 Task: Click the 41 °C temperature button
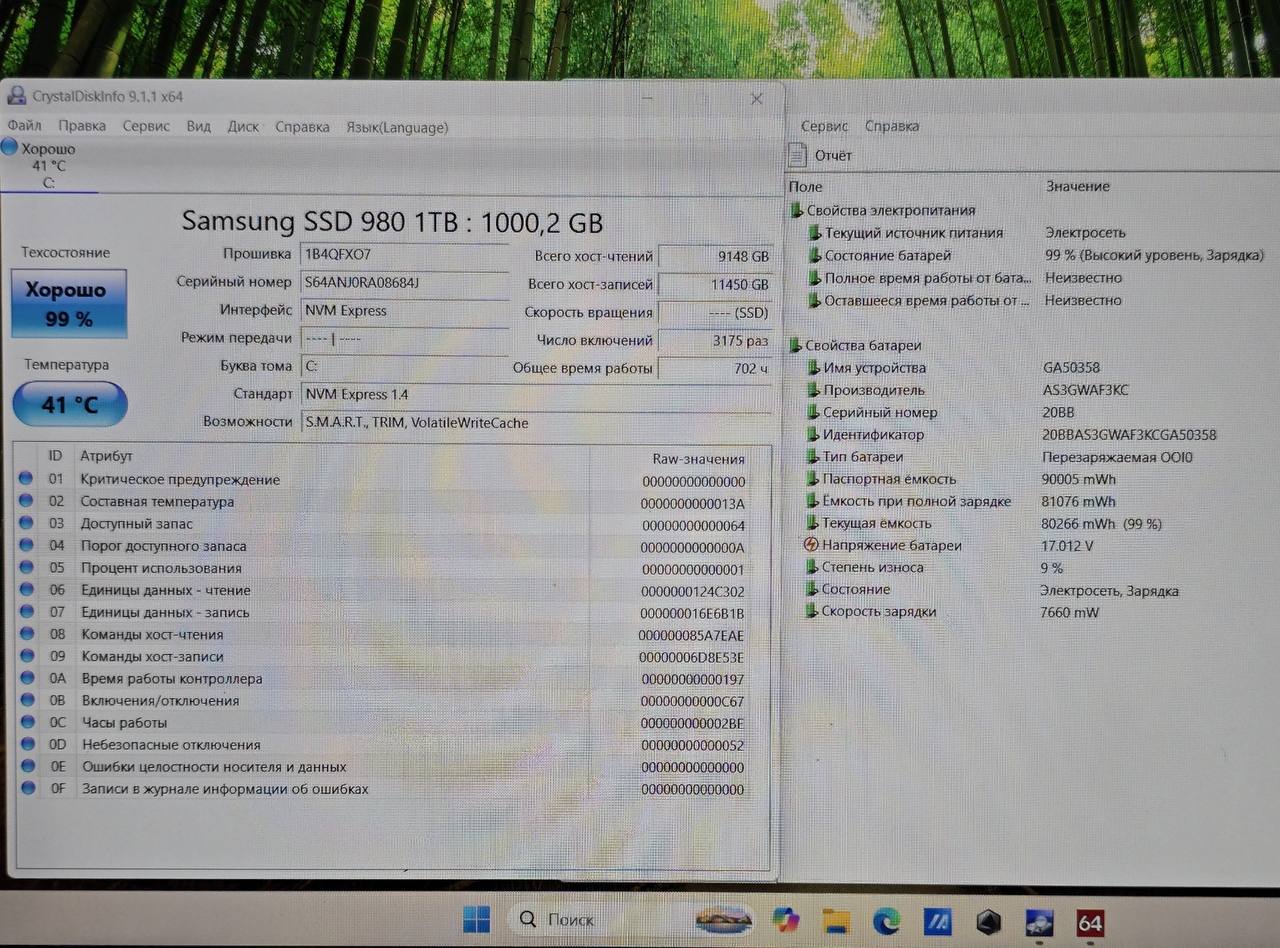69,404
